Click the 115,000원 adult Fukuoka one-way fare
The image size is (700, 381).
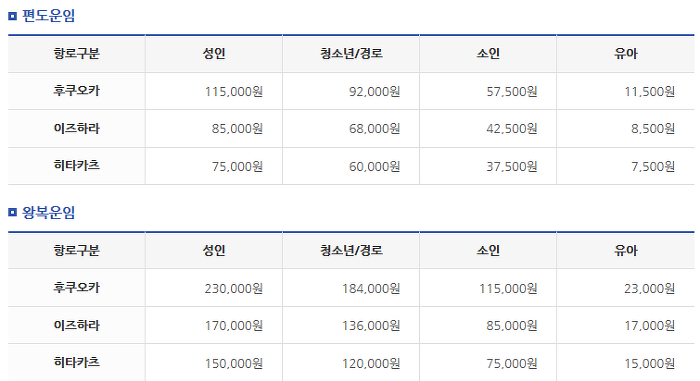(233, 92)
